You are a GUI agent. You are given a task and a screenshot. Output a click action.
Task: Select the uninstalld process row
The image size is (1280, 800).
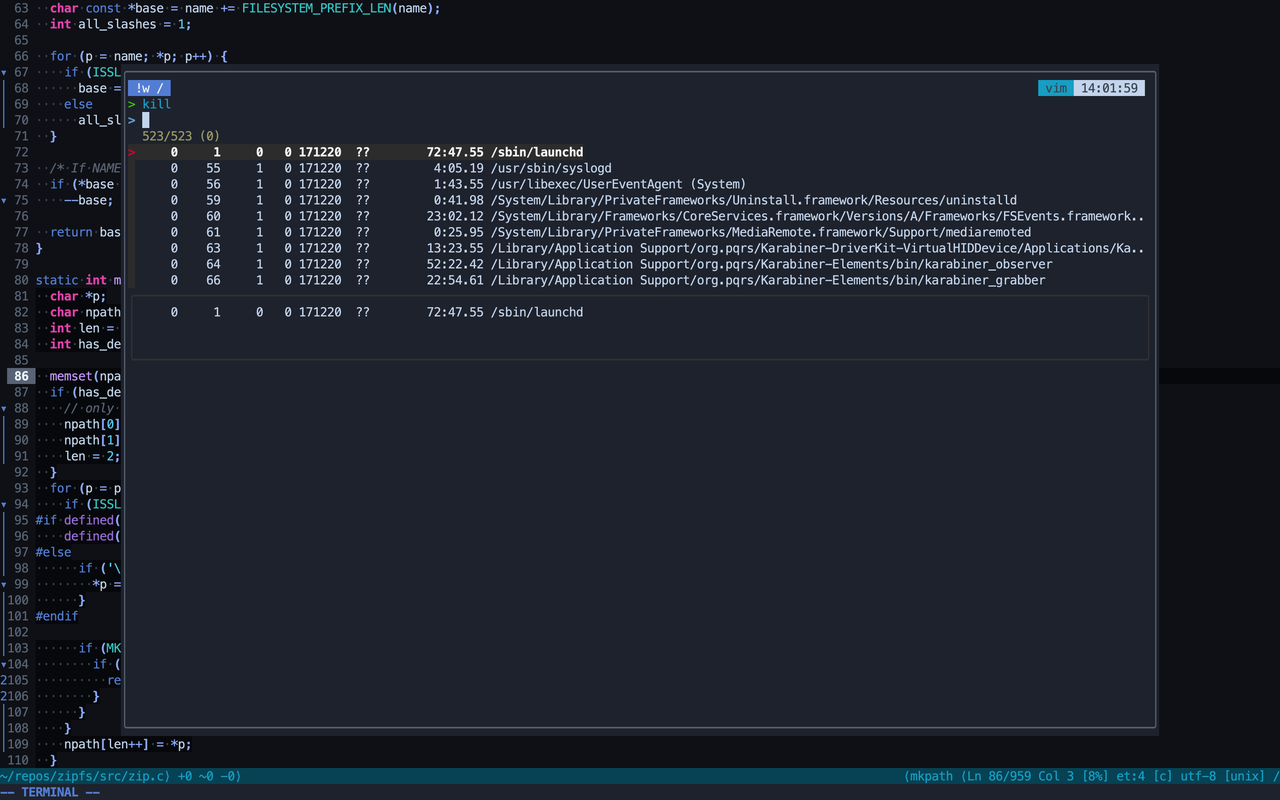(x=638, y=200)
